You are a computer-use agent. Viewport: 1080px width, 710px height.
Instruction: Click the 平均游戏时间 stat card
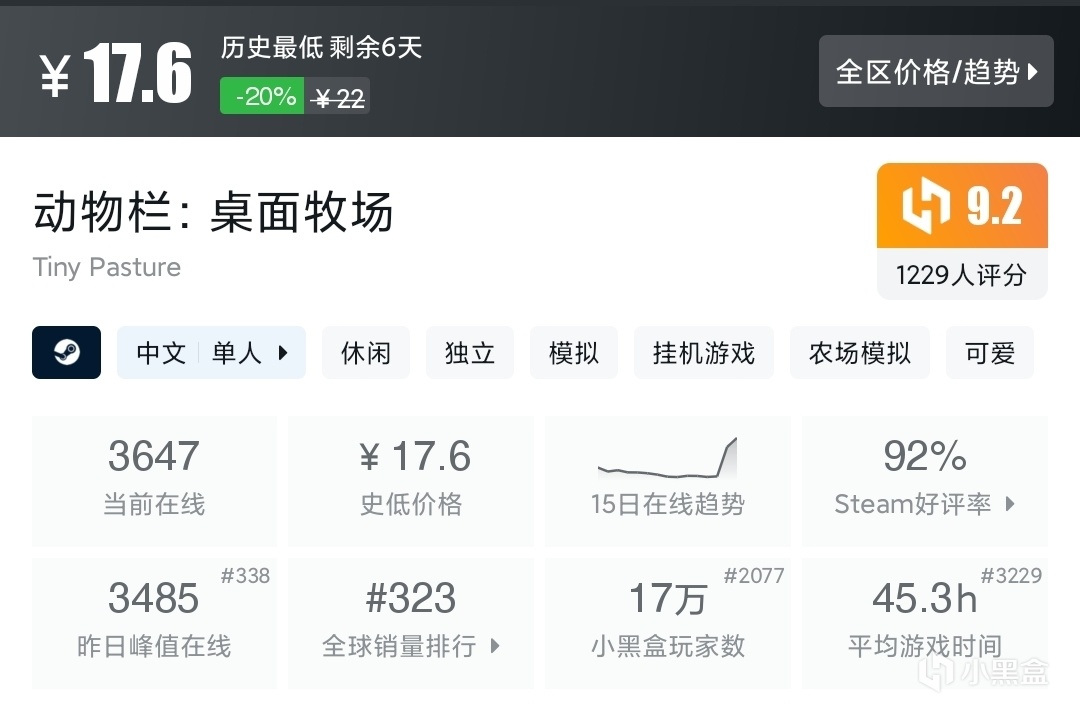[924, 623]
